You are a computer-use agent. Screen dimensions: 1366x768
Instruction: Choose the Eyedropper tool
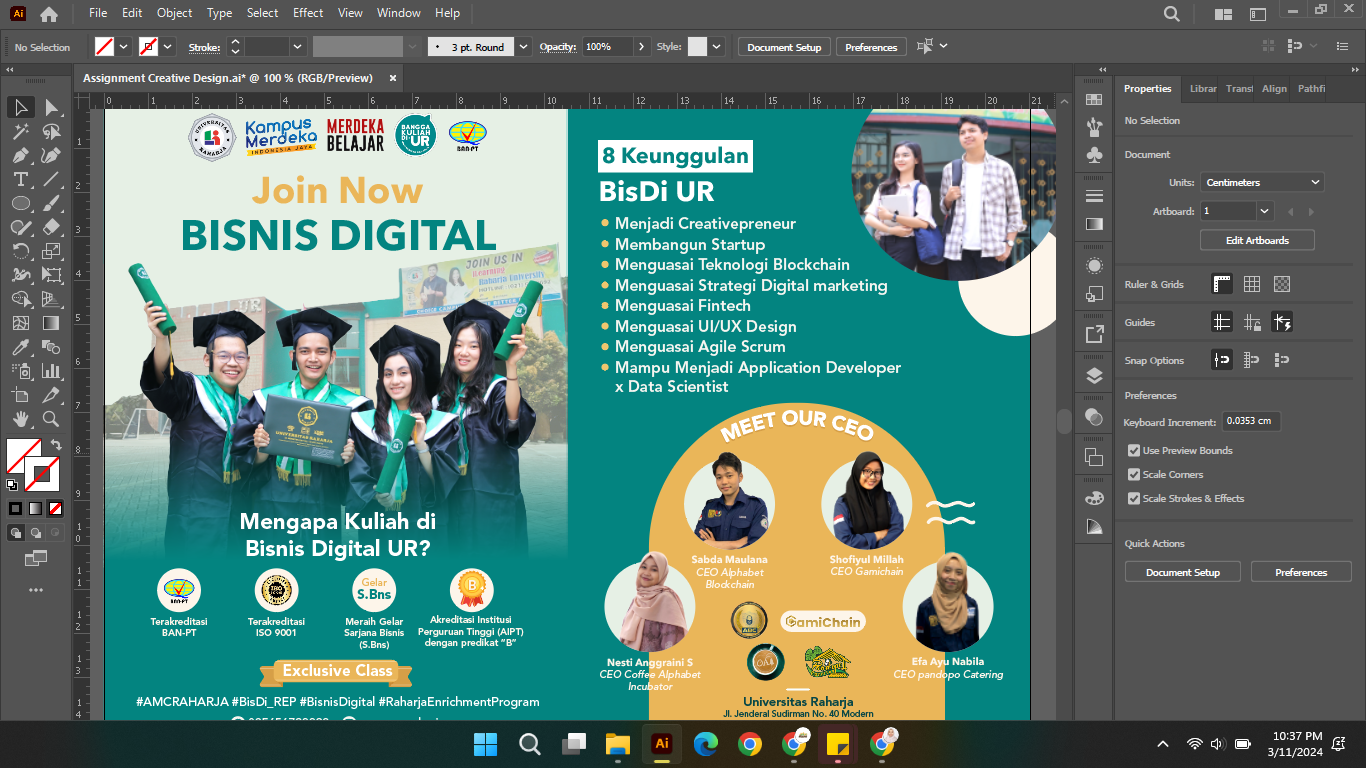point(20,347)
